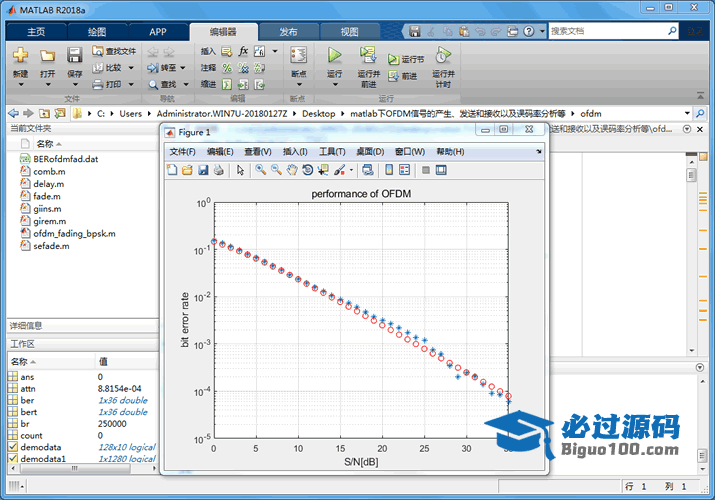Click the Breakpoints (断点) icon
Screen dimensions: 715x500
pos(299,55)
